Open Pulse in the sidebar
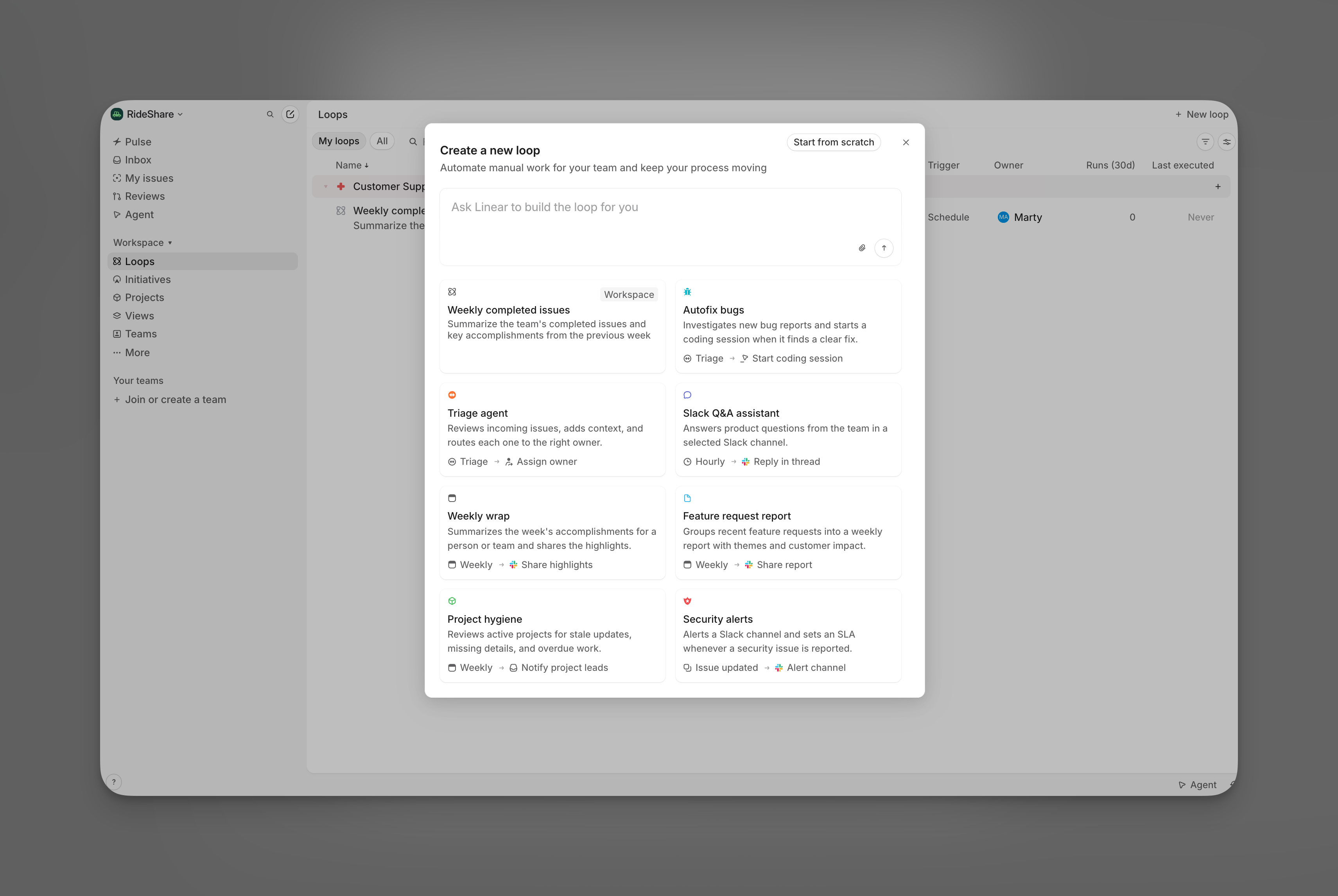 202,142
